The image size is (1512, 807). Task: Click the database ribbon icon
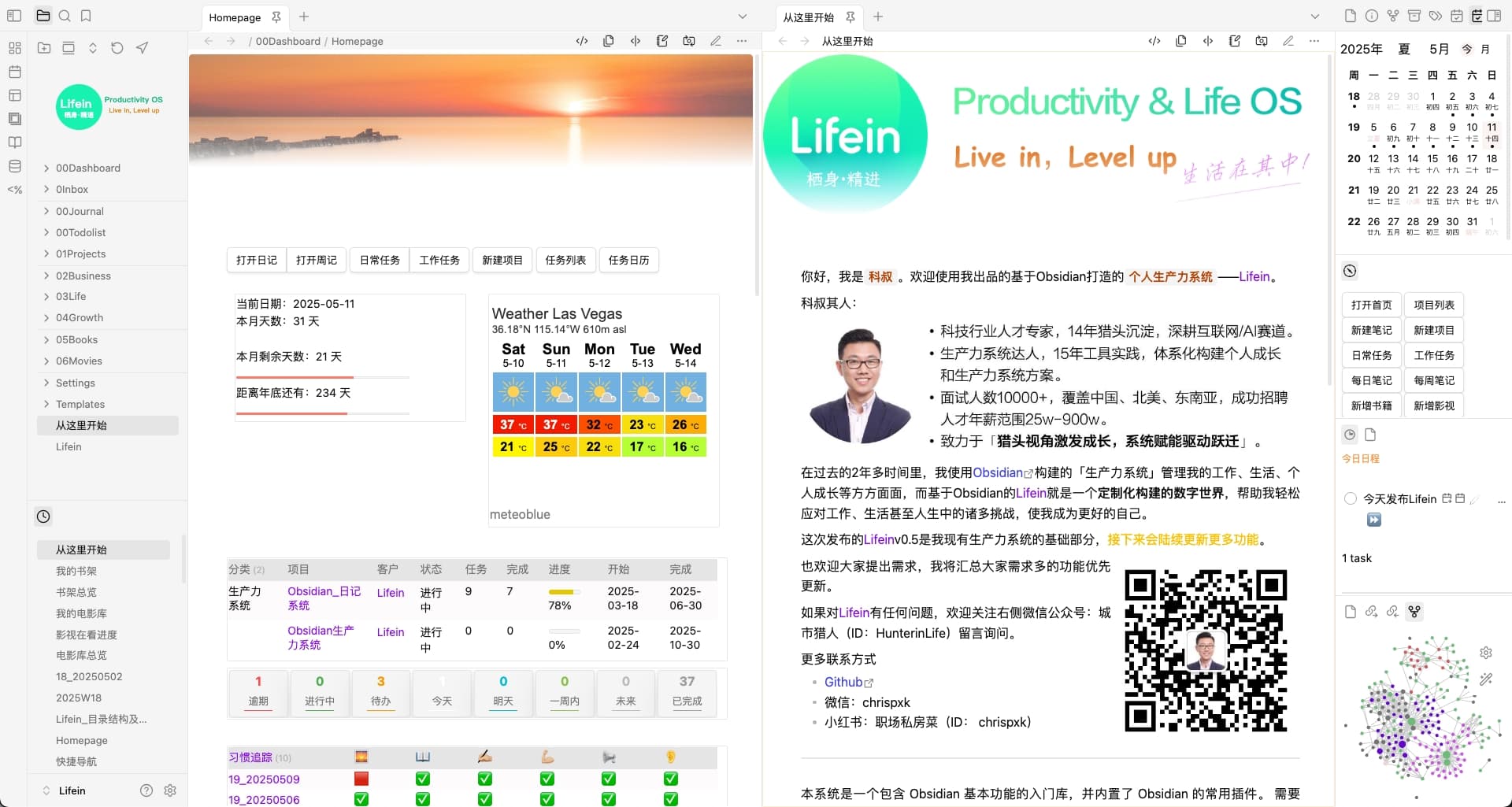pyautogui.click(x=14, y=166)
